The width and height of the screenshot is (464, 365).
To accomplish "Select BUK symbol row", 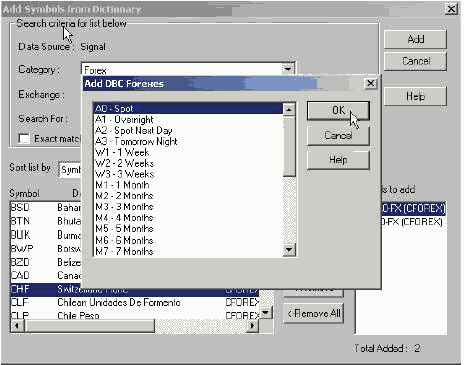I will pos(45,235).
